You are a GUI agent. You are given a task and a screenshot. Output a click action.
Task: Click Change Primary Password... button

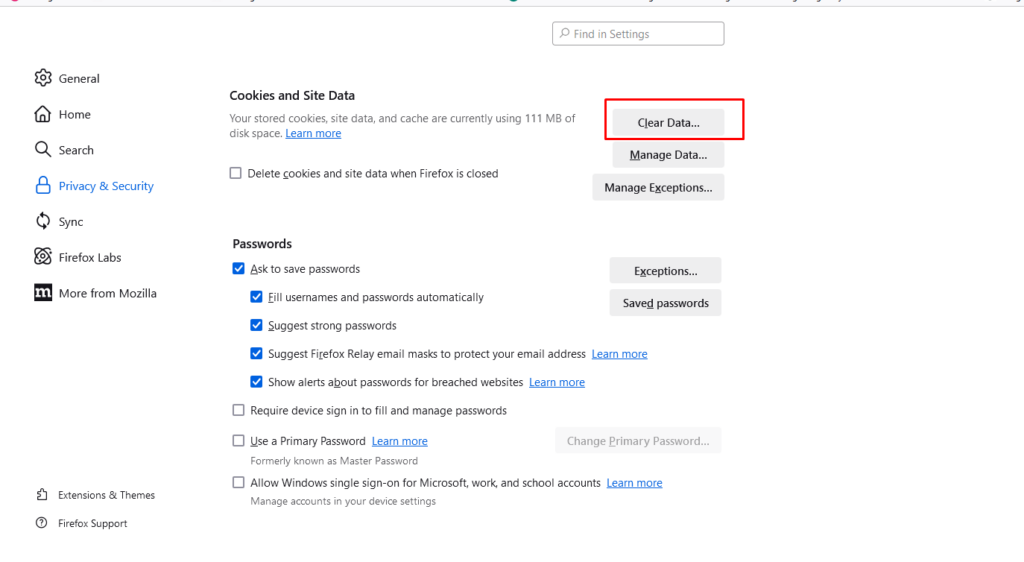[x=638, y=441]
